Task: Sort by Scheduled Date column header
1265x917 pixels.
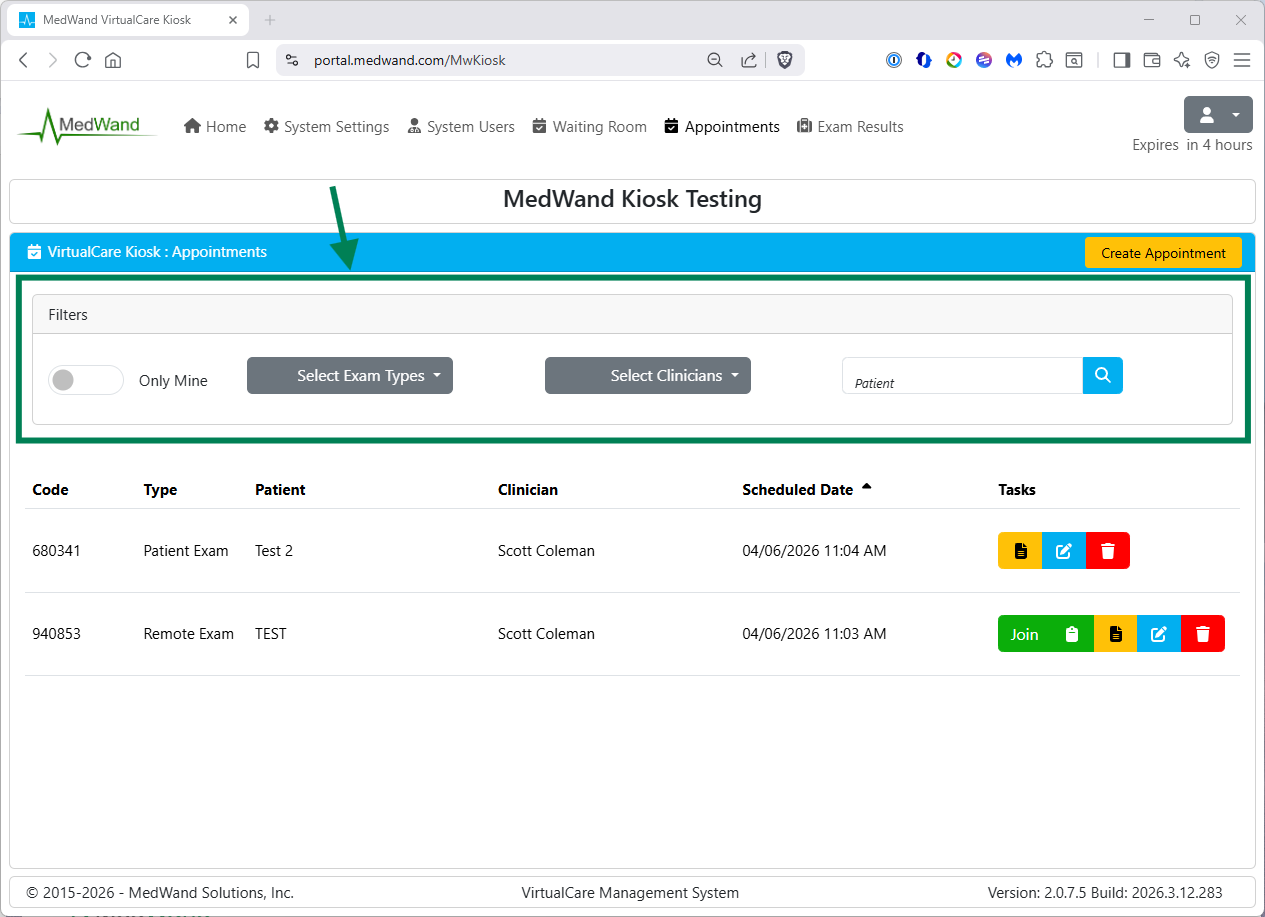Action: (x=798, y=490)
